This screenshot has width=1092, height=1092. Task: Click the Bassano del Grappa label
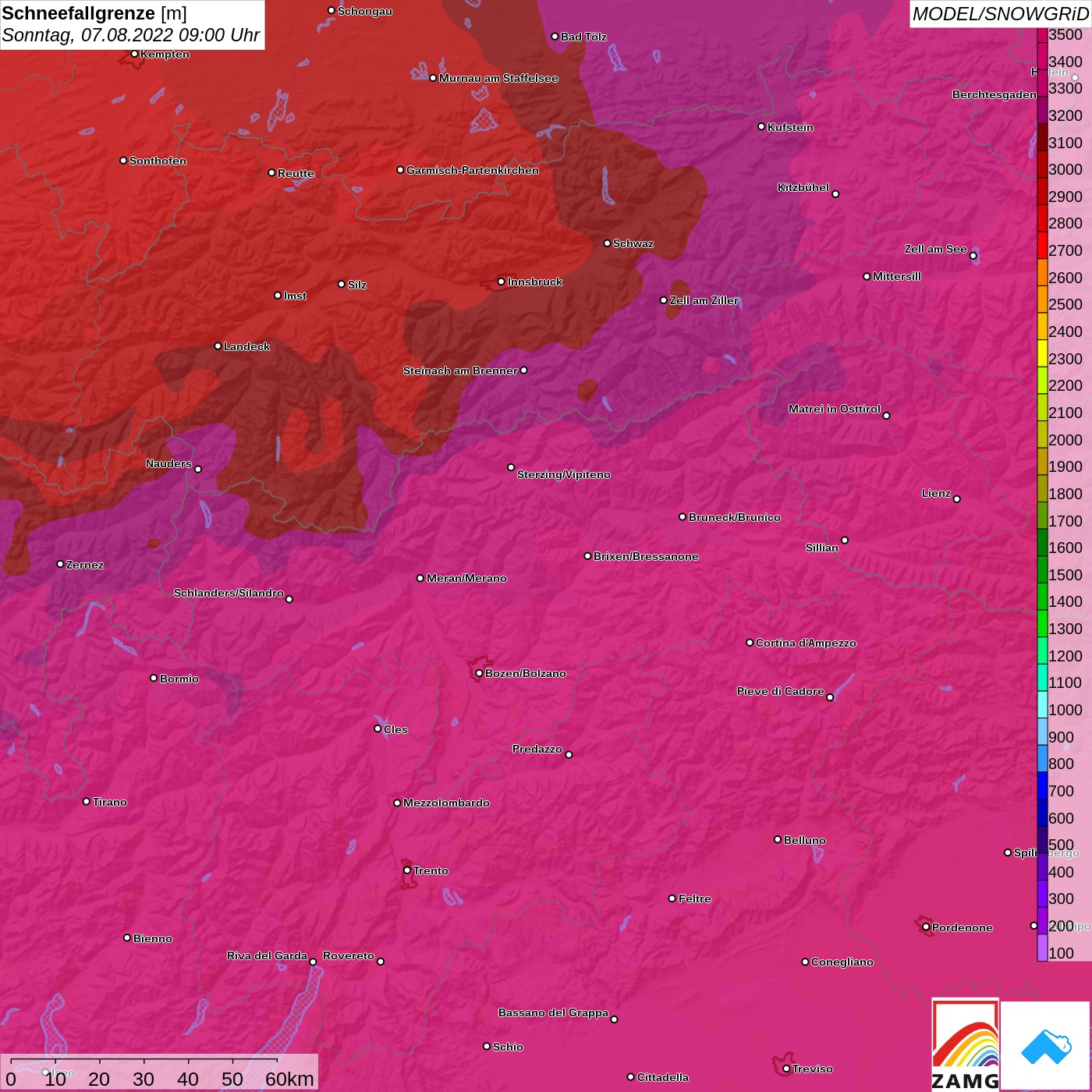point(554,1012)
